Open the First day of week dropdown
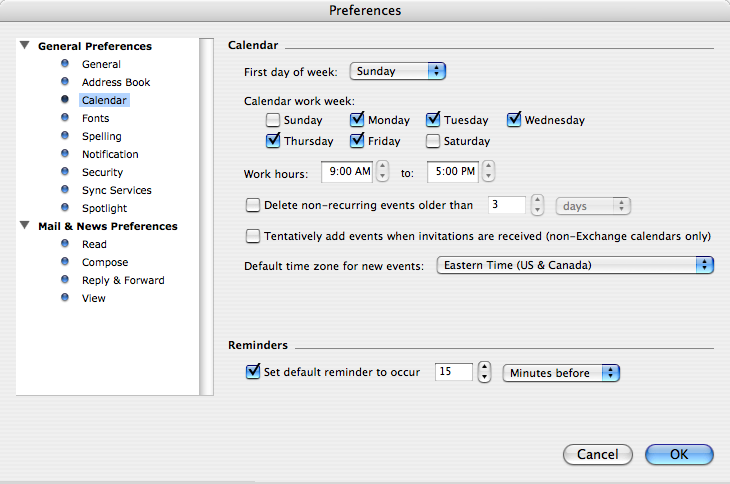The width and height of the screenshot is (730, 484). coord(397,71)
